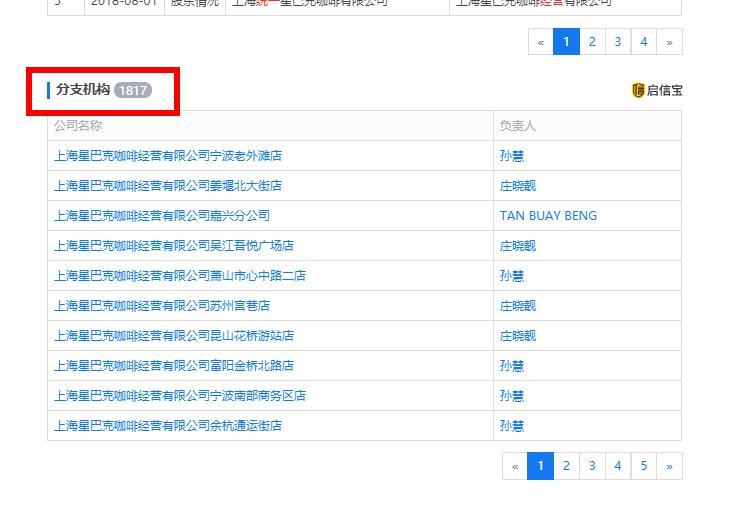Screen dimensions: 729x514
Task: Click 庄晓靓 in the 苏州宫巷店 row
Action: click(518, 306)
